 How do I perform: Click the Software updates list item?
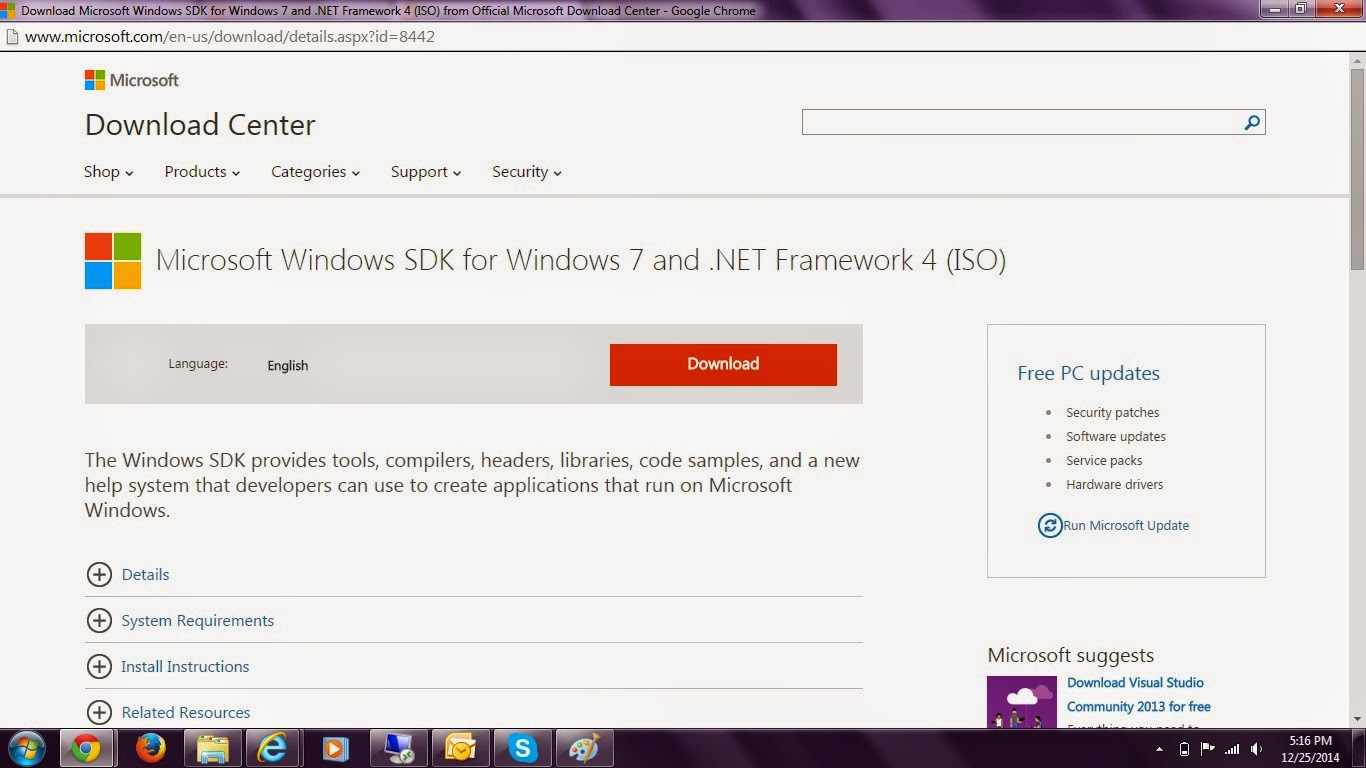1116,436
